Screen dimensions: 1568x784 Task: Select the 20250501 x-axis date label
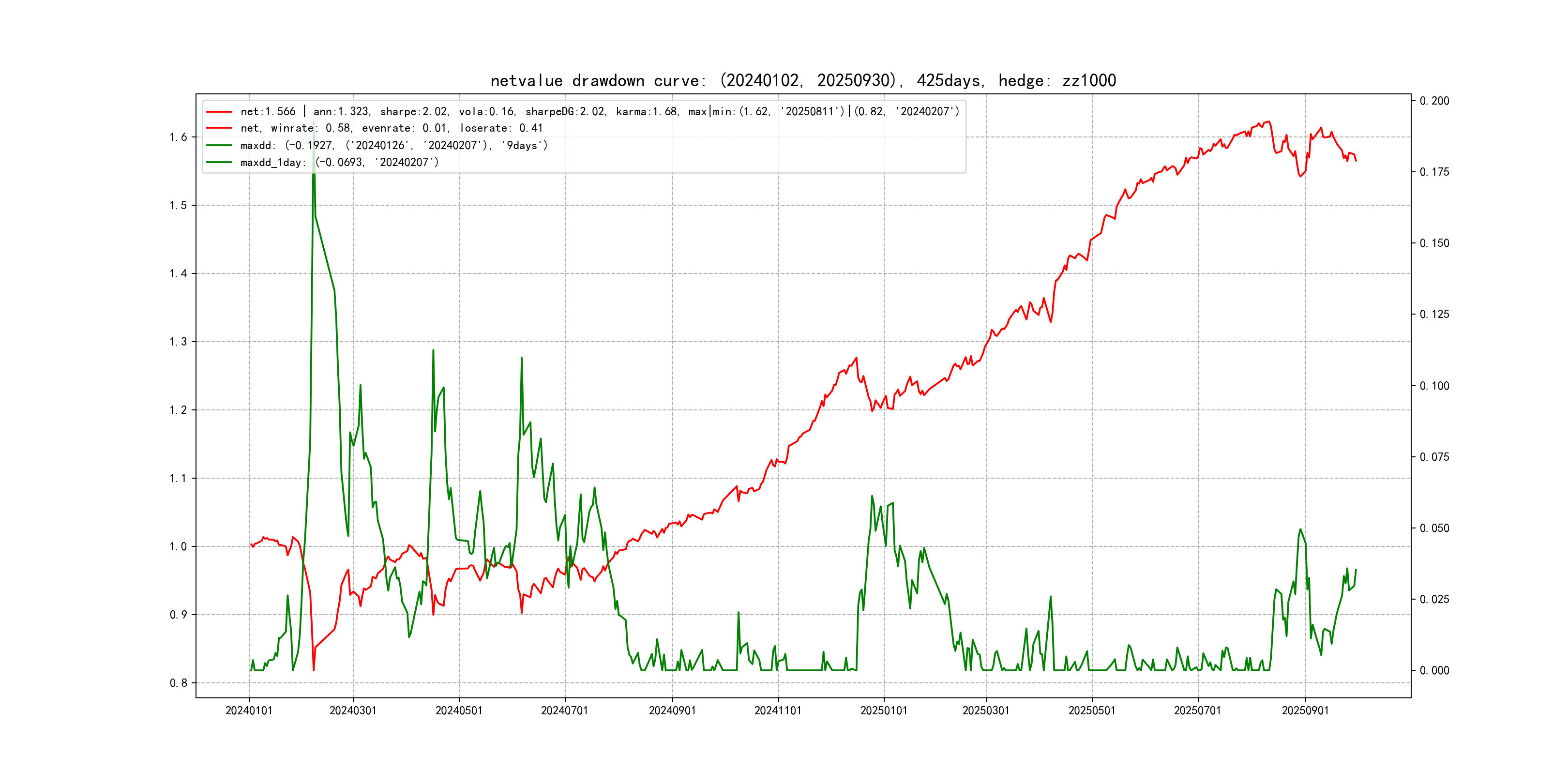[1092, 711]
